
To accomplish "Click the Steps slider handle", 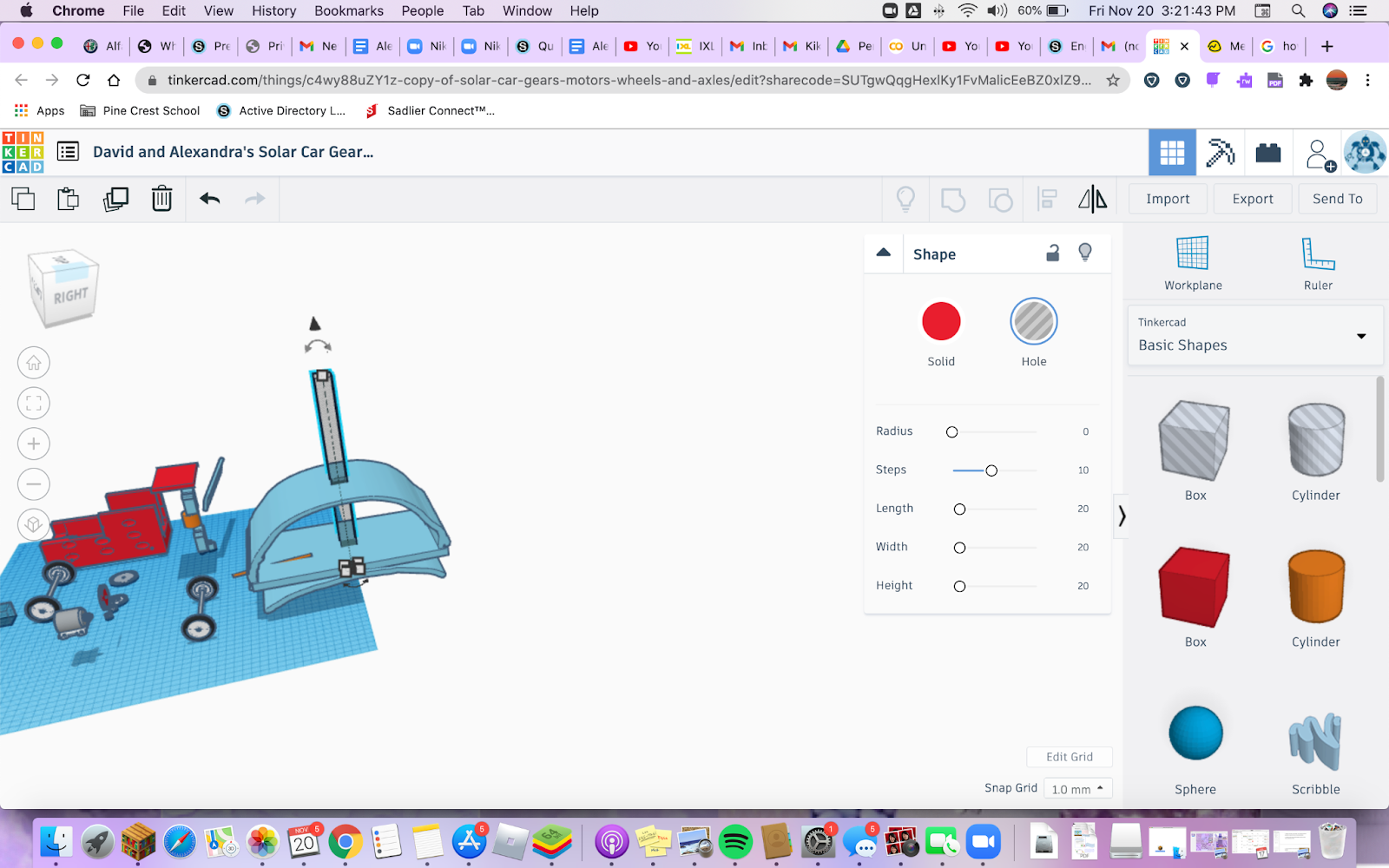I will pos(991,470).
